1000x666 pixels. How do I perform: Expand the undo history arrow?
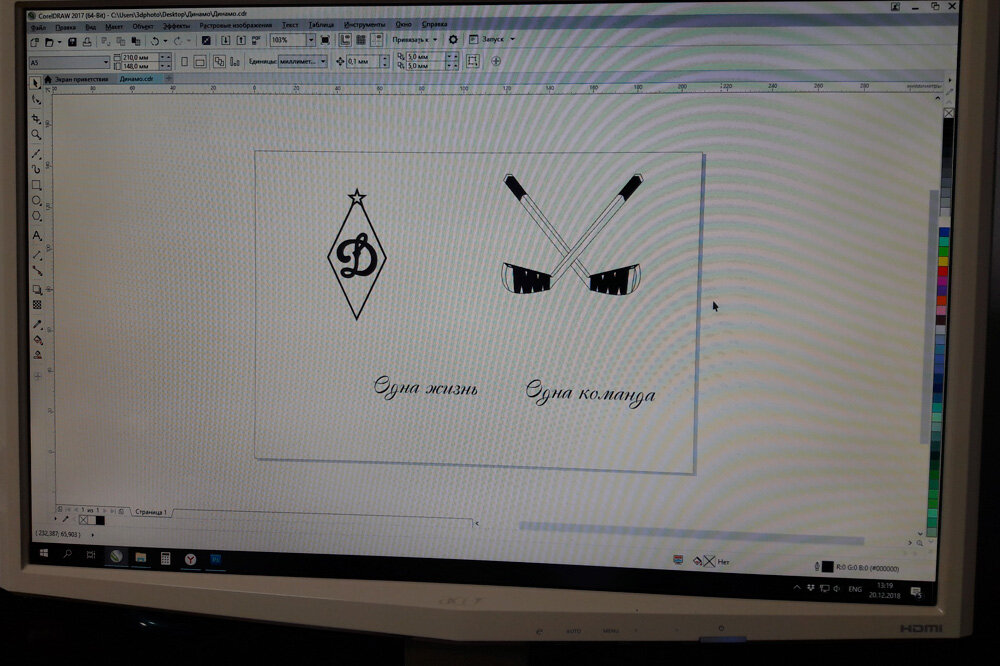click(165, 41)
